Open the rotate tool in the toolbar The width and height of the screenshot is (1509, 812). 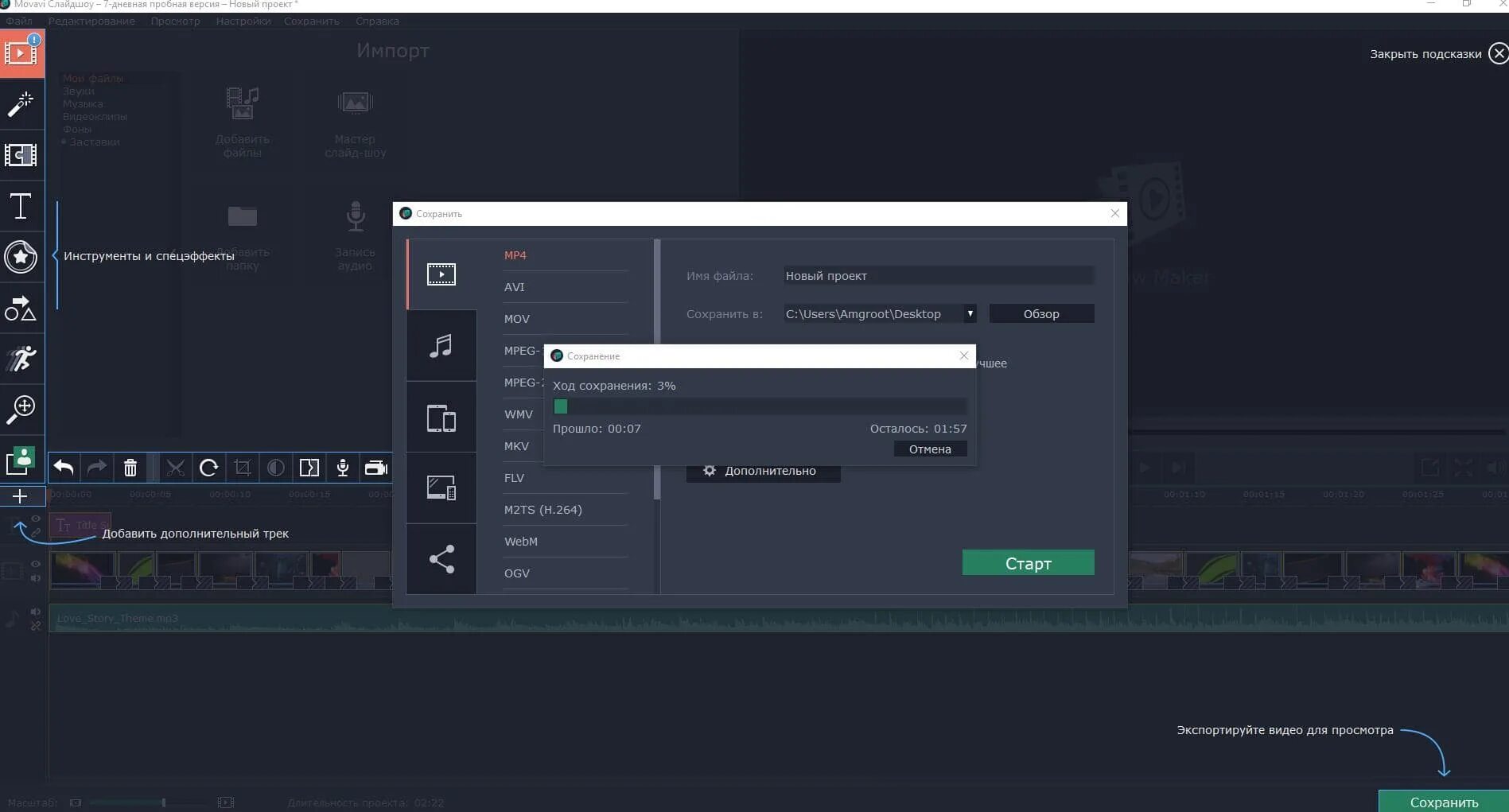click(x=208, y=468)
